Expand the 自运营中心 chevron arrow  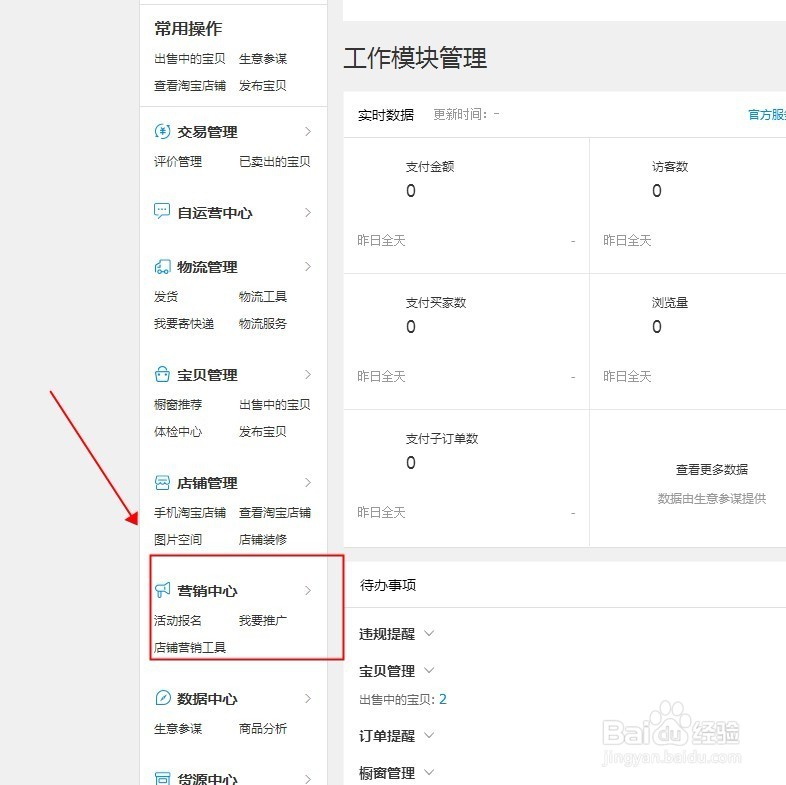pyautogui.click(x=308, y=213)
